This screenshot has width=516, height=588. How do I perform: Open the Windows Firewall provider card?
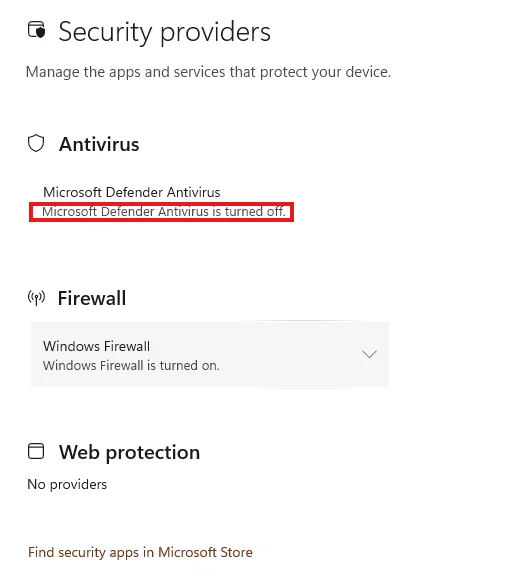click(210, 354)
